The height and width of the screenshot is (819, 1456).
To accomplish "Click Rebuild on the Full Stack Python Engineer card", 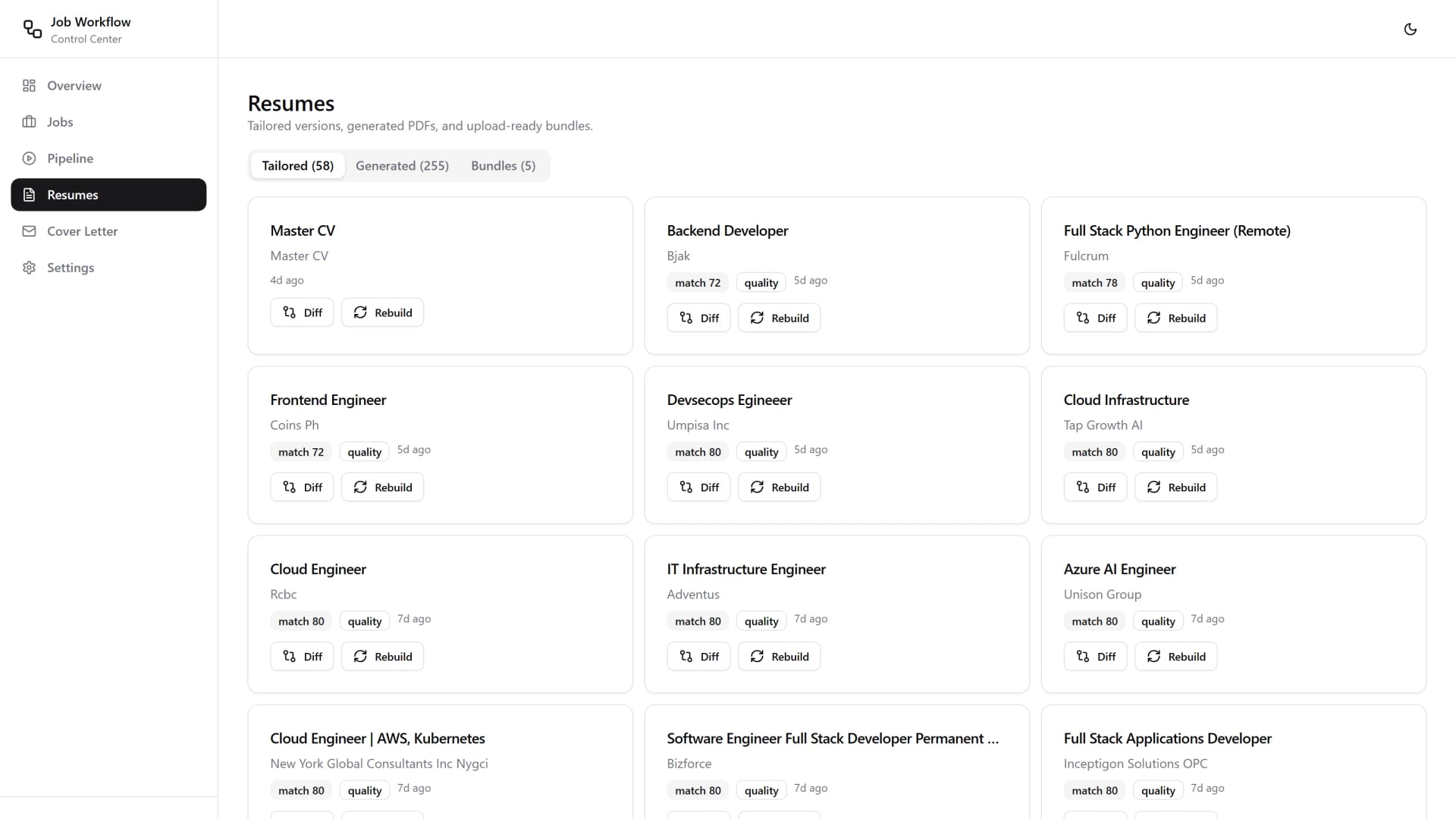I will point(1175,318).
